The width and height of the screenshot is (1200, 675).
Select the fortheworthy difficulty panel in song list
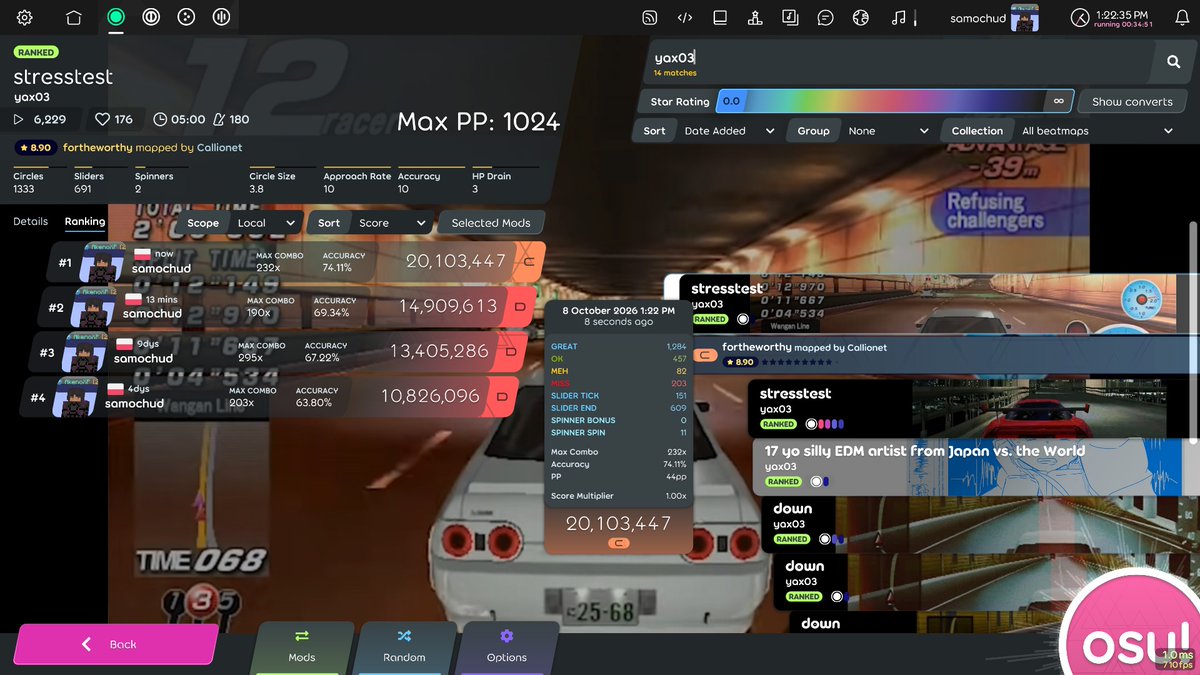click(945, 354)
